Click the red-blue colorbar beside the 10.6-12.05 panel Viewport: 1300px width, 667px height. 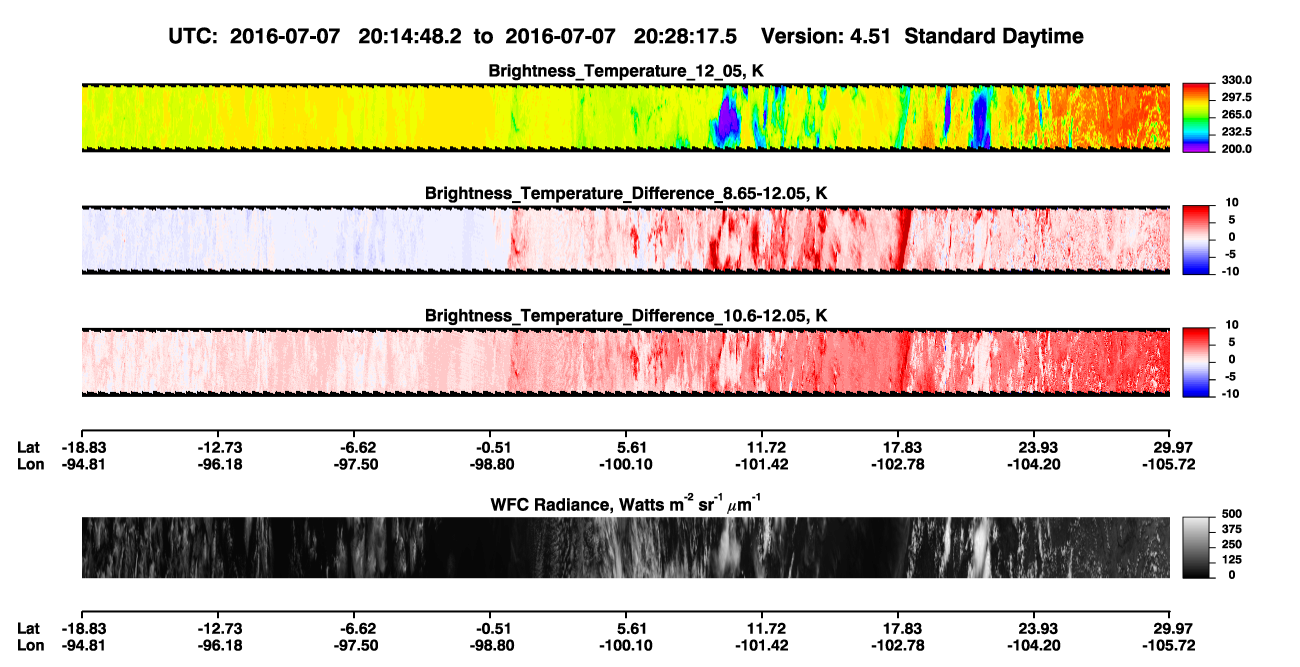tap(1197, 362)
